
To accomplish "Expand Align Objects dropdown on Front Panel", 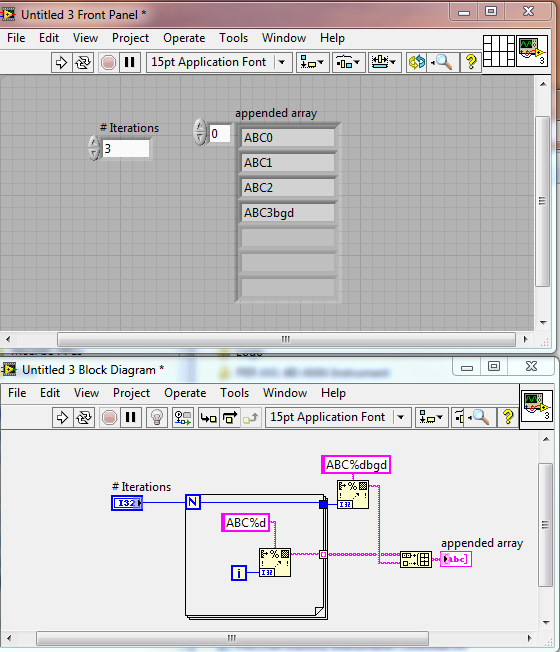I will [x=313, y=62].
